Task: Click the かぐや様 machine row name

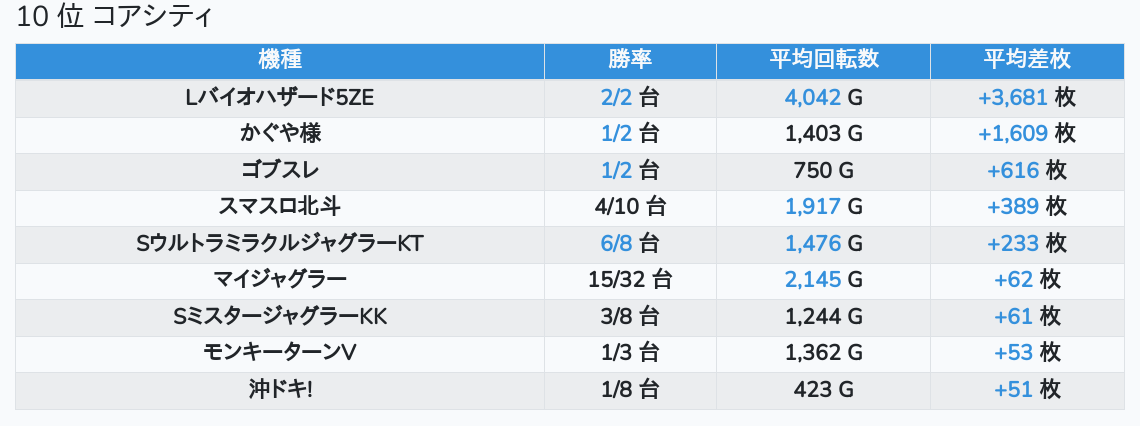Action: pyautogui.click(x=280, y=133)
